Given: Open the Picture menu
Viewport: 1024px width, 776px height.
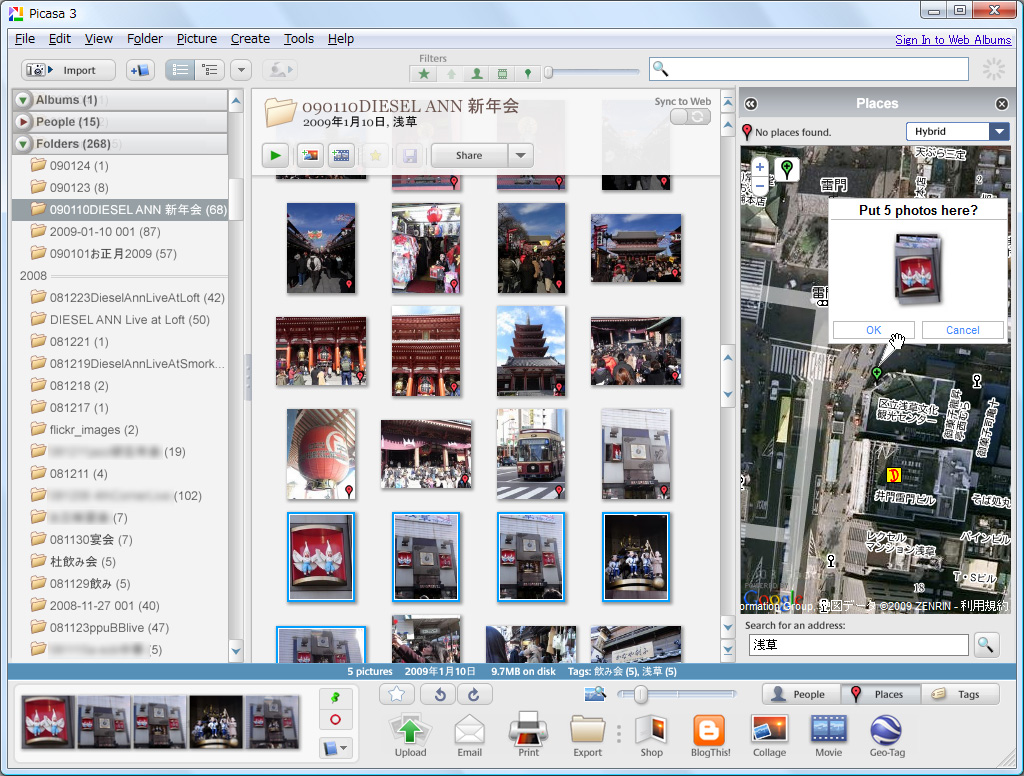Looking at the screenshot, I should click(197, 39).
